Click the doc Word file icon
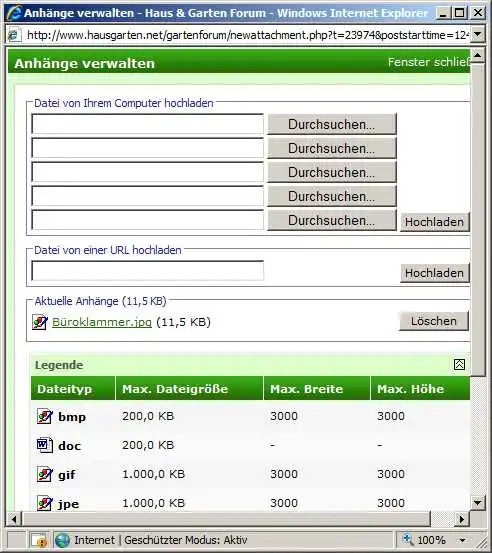 [x=45, y=445]
